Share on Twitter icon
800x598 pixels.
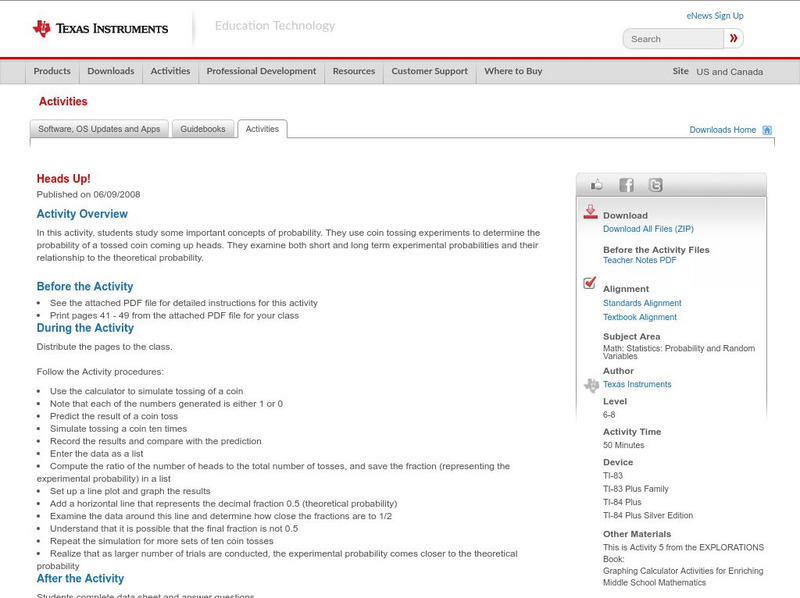click(656, 185)
